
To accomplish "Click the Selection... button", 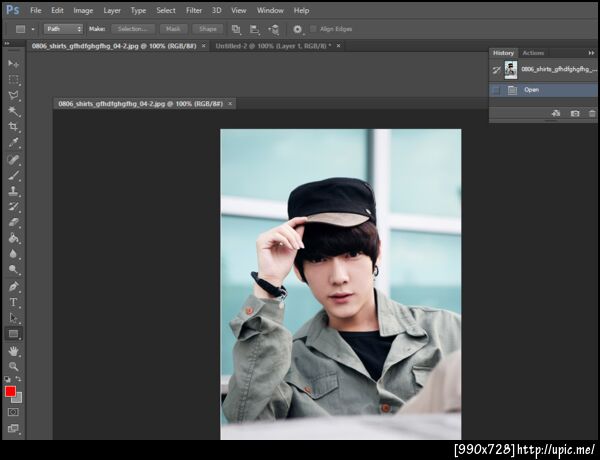I will 133,29.
